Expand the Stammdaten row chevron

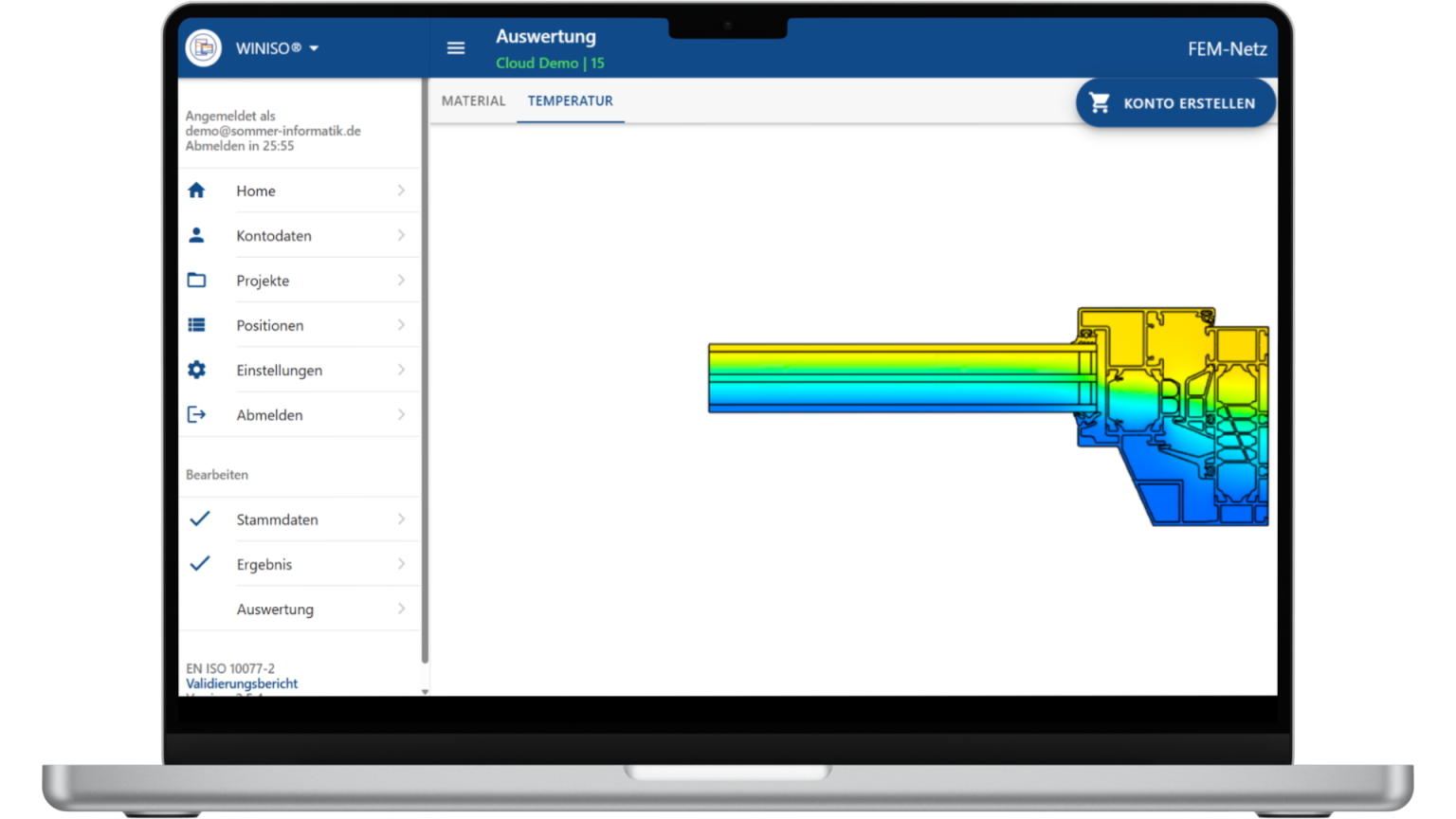click(401, 519)
